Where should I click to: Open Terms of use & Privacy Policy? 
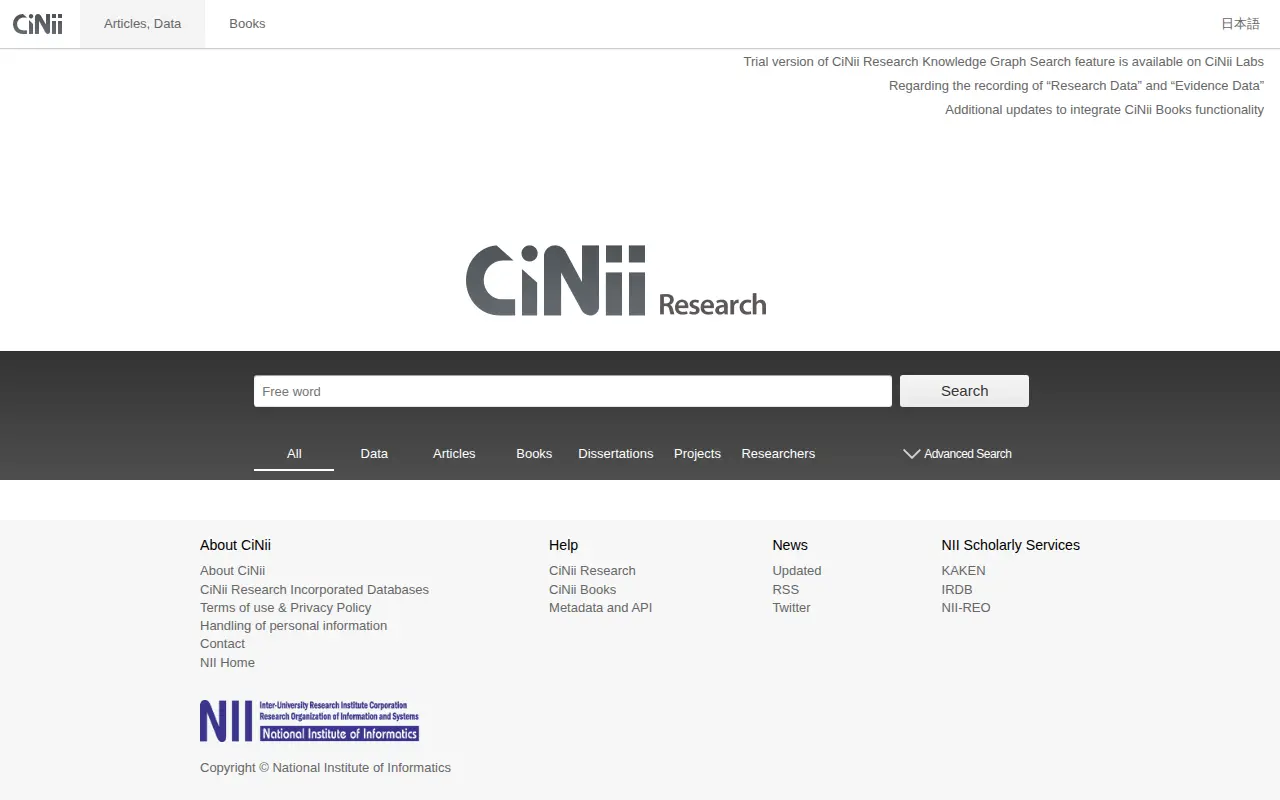pyautogui.click(x=285, y=608)
